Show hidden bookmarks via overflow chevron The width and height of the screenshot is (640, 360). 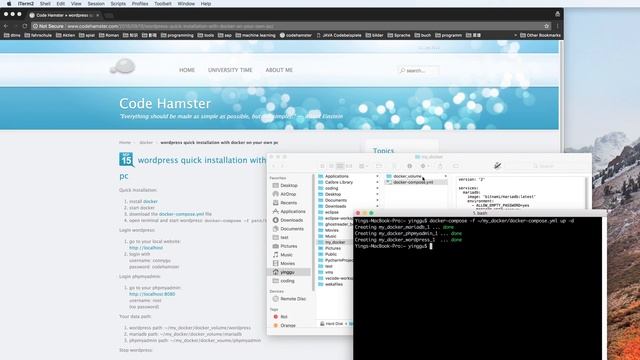(515, 36)
